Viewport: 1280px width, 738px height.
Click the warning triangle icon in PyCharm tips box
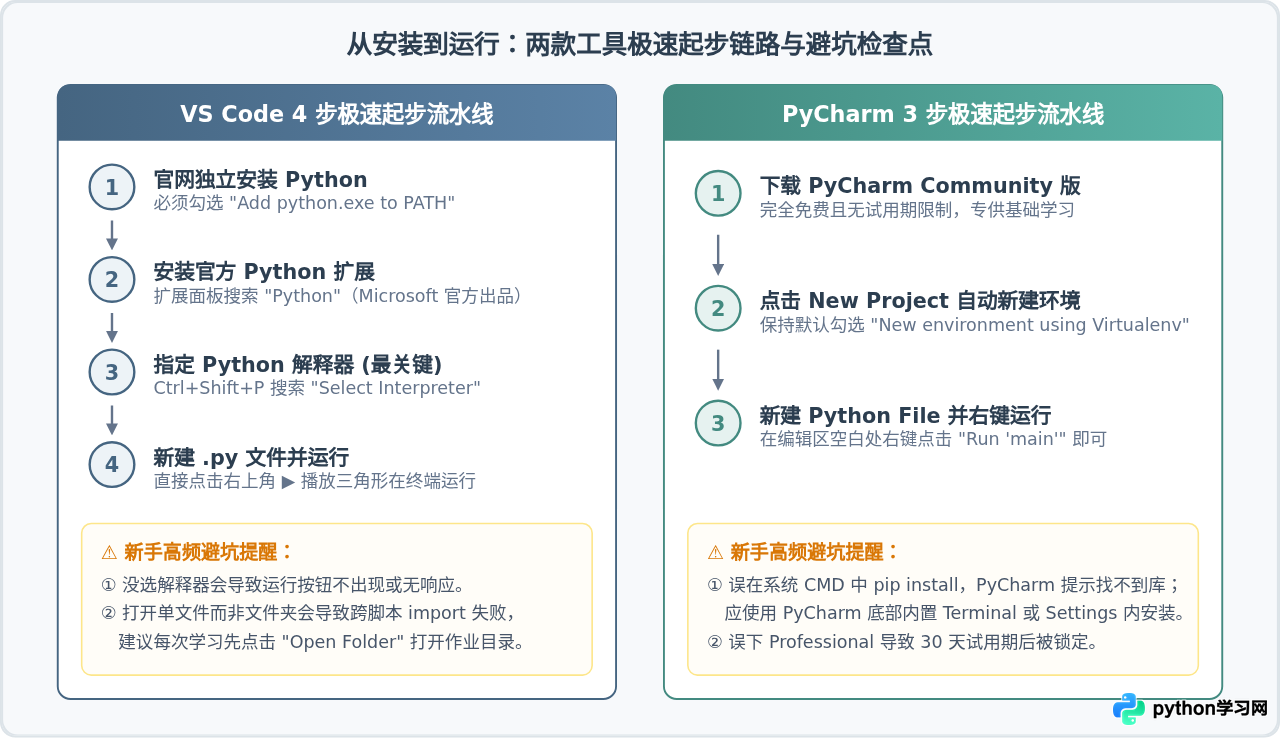point(715,552)
